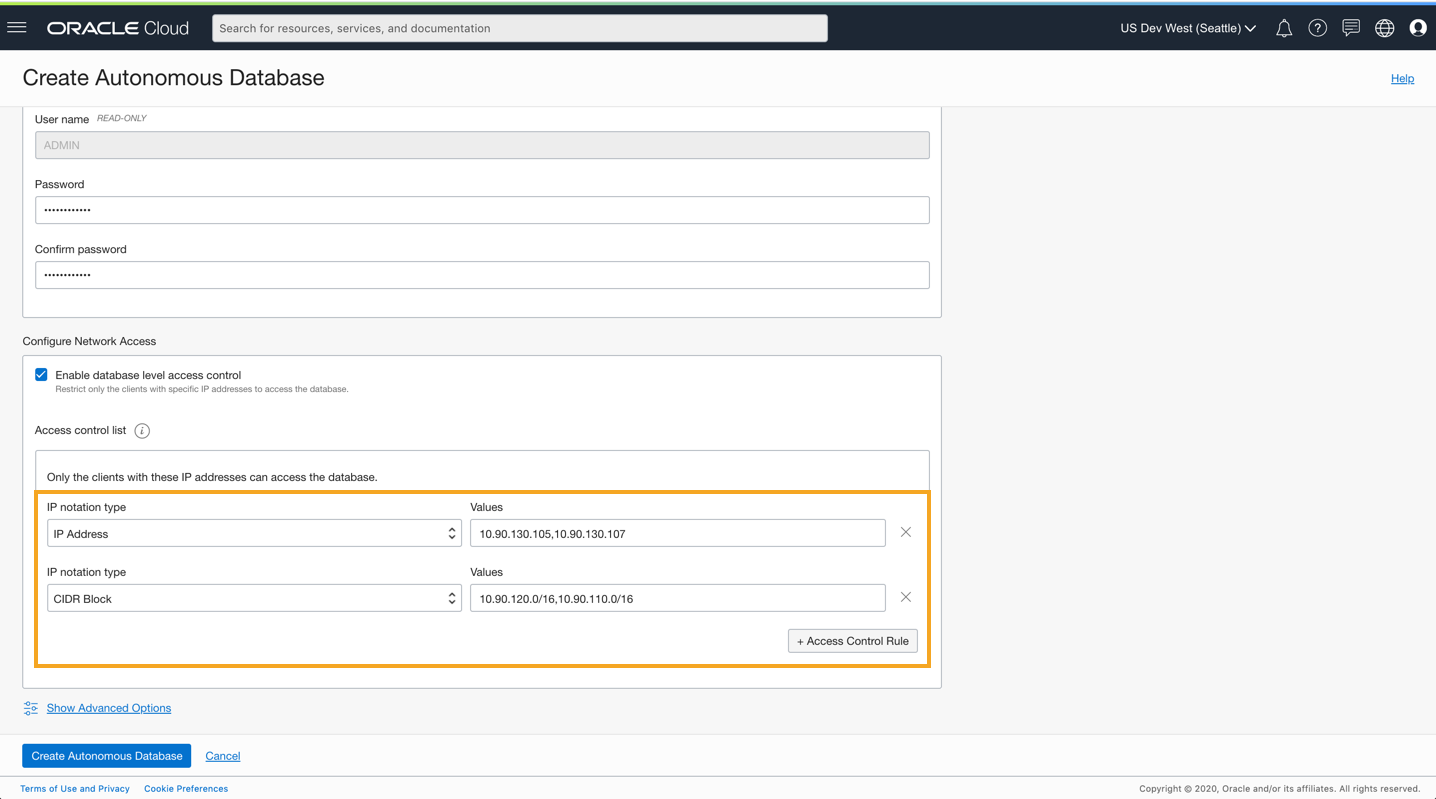Click the search resources and services field
The width and height of the screenshot is (1436, 799).
(520, 28)
